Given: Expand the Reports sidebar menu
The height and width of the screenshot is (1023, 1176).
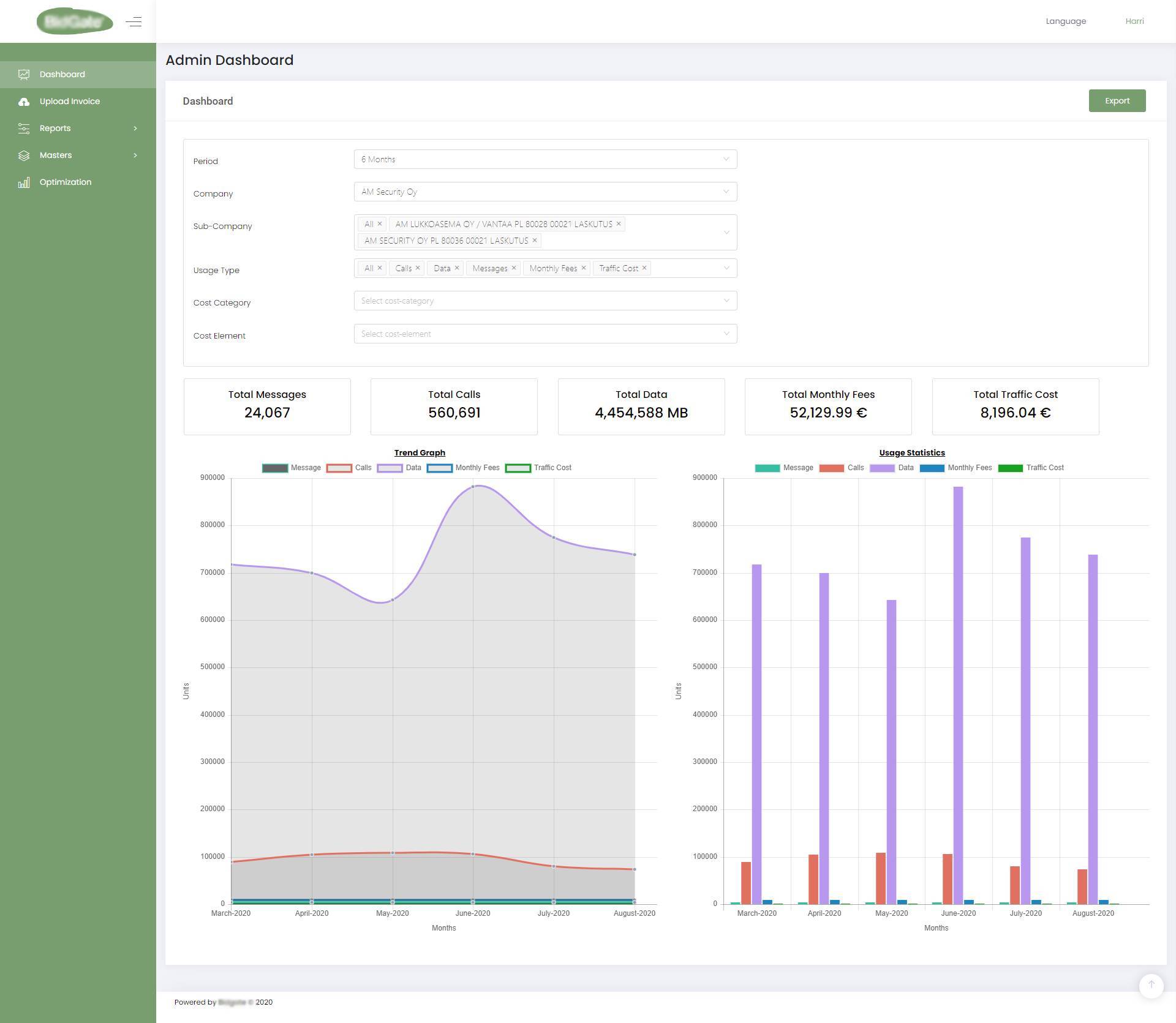Looking at the screenshot, I should 135,129.
